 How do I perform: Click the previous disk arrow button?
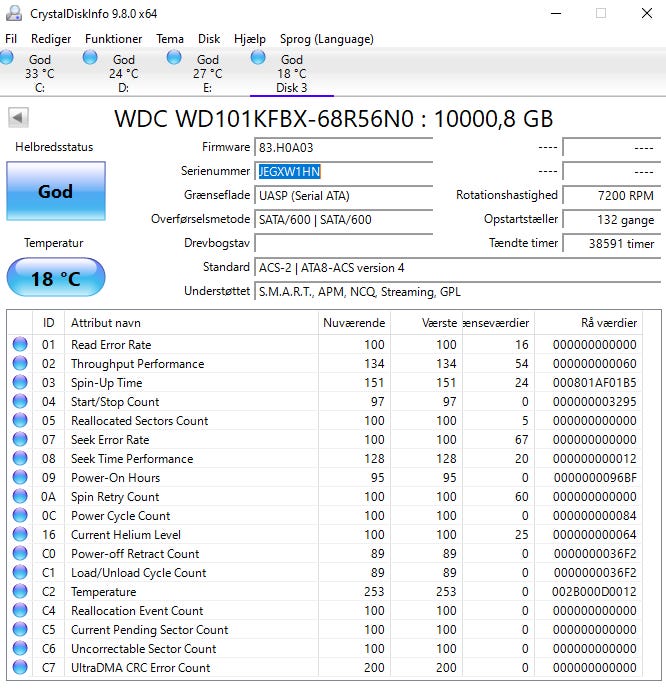click(18, 118)
